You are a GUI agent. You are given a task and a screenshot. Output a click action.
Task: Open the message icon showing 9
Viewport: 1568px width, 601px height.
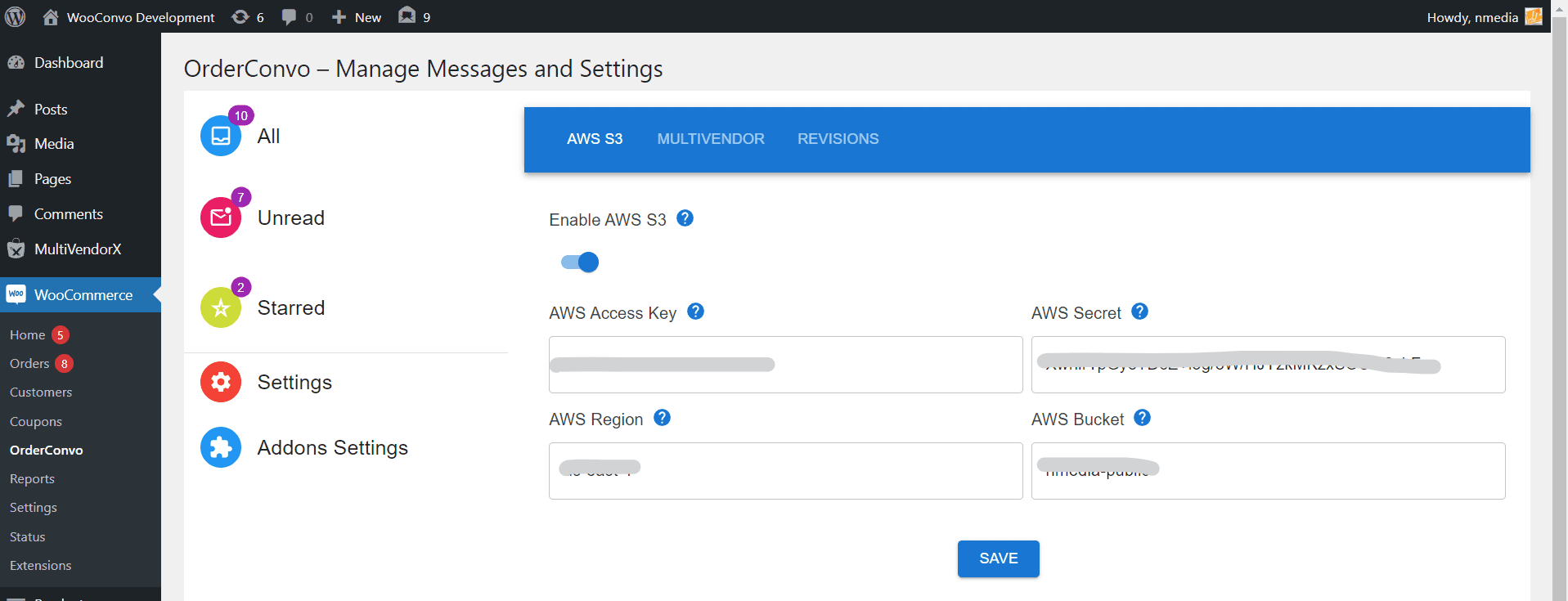pos(407,16)
